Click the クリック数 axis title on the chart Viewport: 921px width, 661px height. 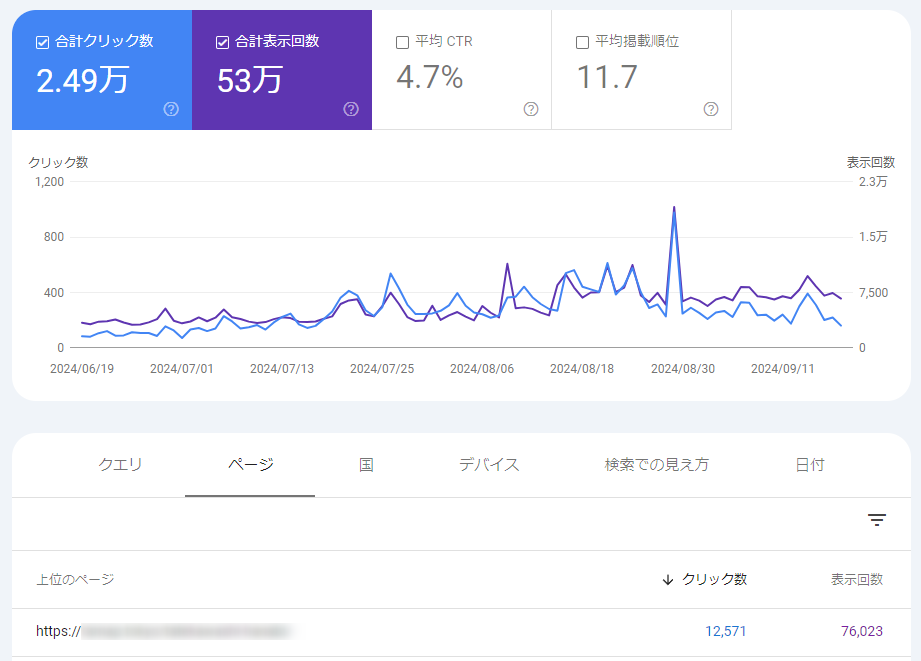pyautogui.click(x=58, y=163)
